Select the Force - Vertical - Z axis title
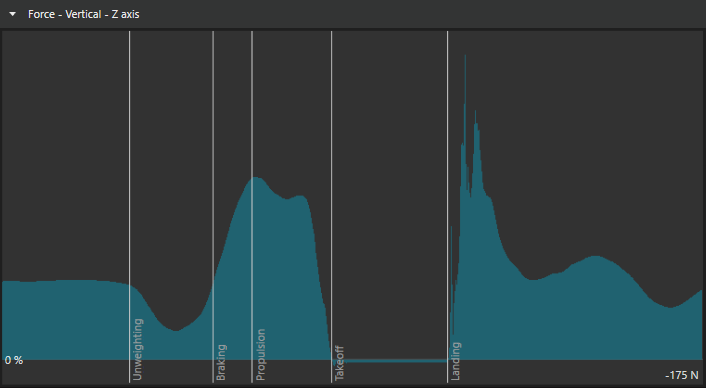 click(x=84, y=14)
